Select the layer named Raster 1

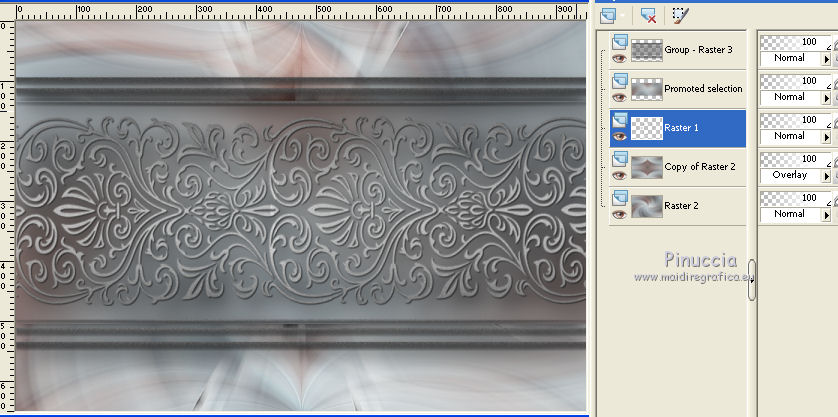(681, 128)
